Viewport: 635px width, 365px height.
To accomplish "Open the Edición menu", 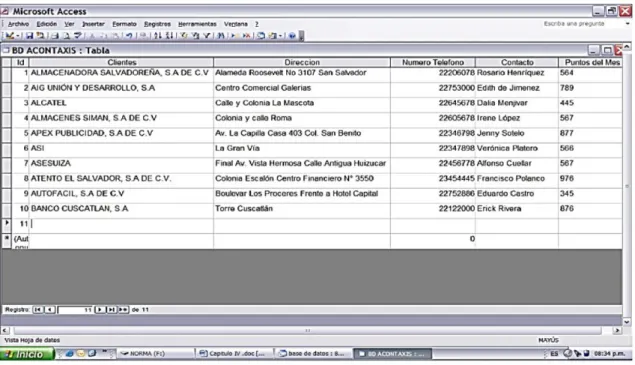I will tap(47, 24).
